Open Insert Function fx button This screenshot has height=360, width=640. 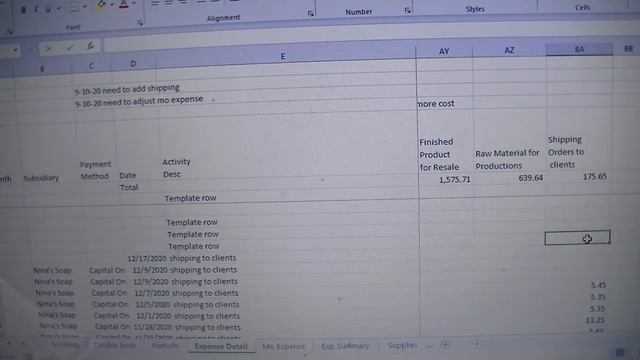click(90, 46)
